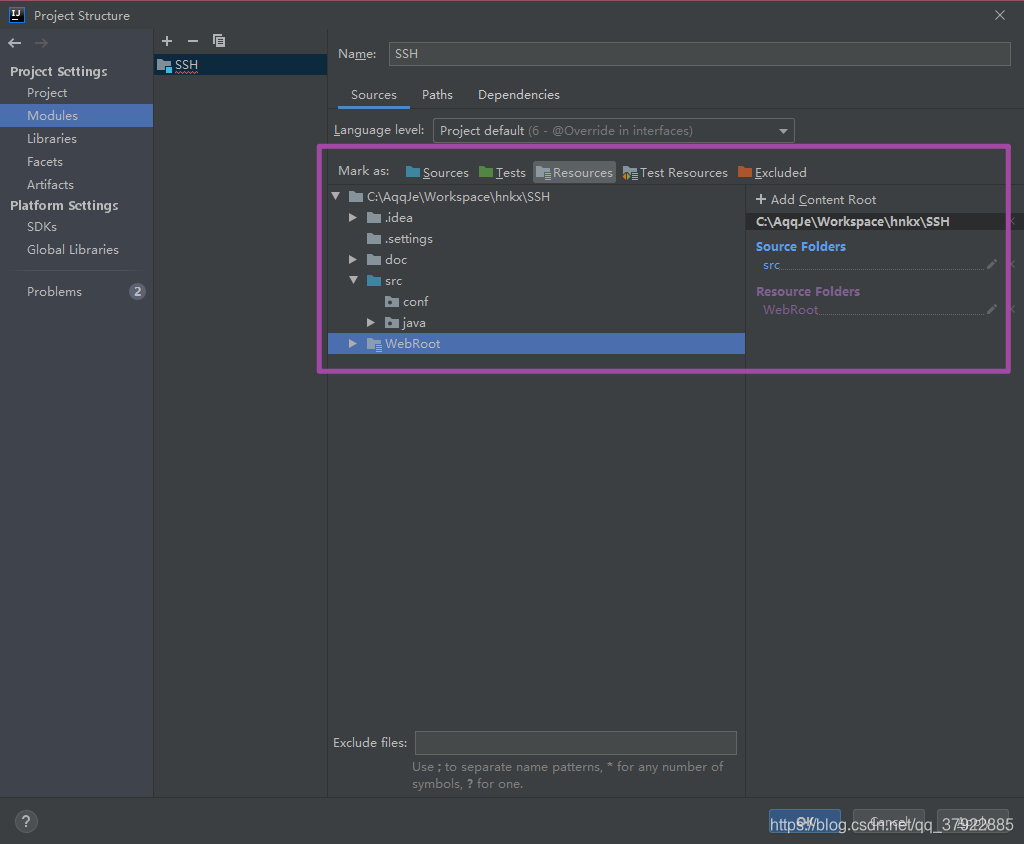Expand the java folder
Viewport: 1024px width, 844px height.
click(x=370, y=322)
